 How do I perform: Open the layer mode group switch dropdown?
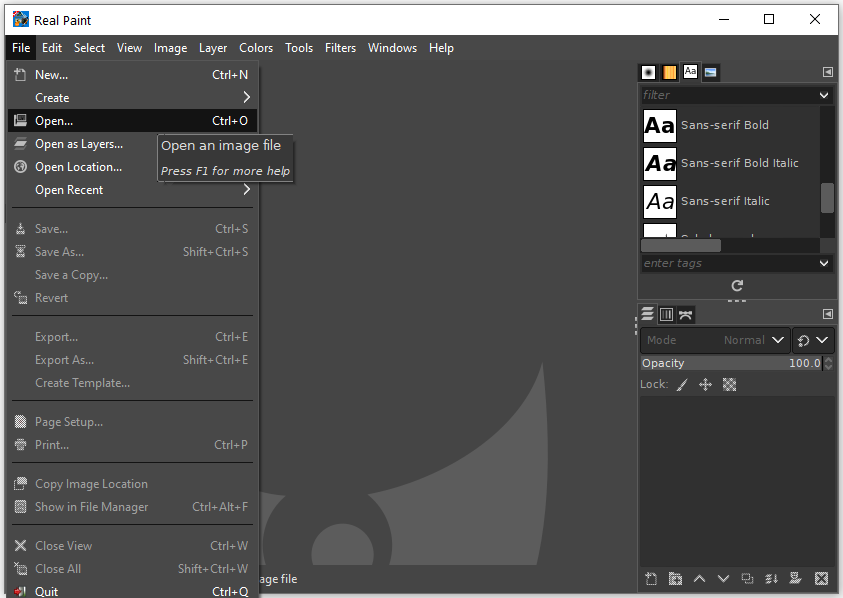click(812, 340)
